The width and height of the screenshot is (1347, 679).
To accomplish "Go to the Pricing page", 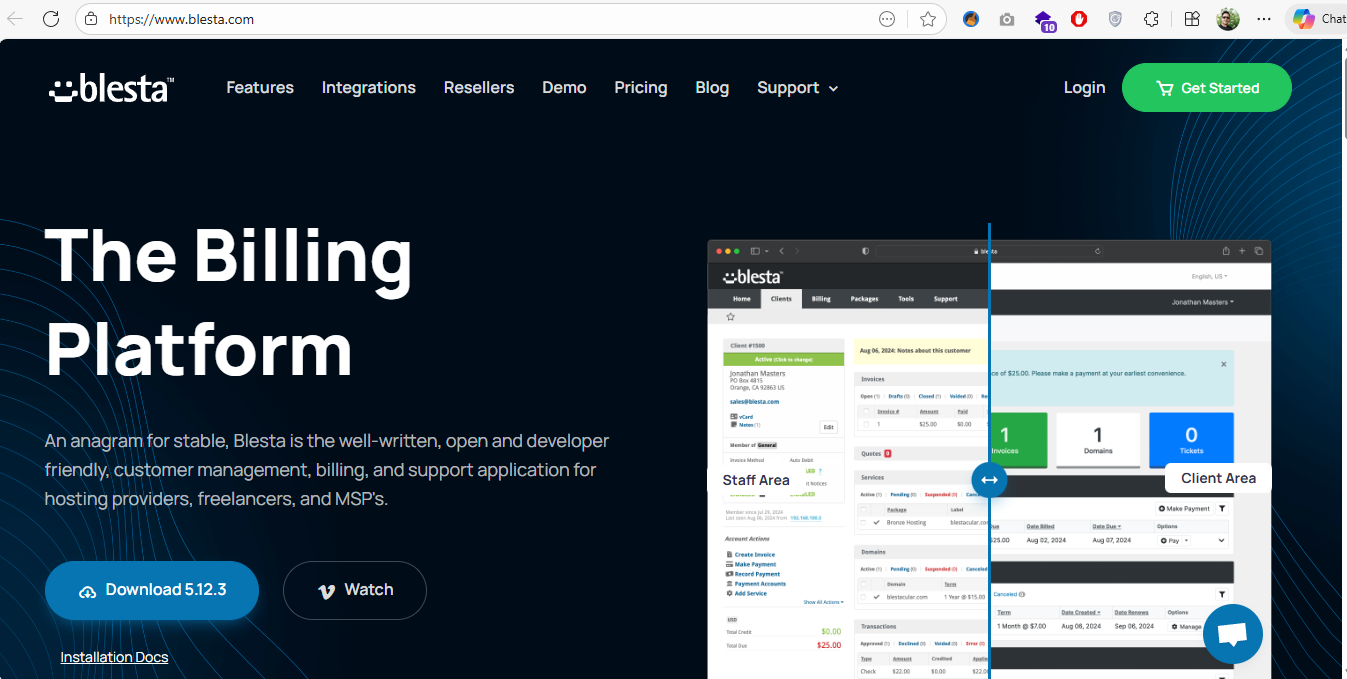I will point(640,88).
